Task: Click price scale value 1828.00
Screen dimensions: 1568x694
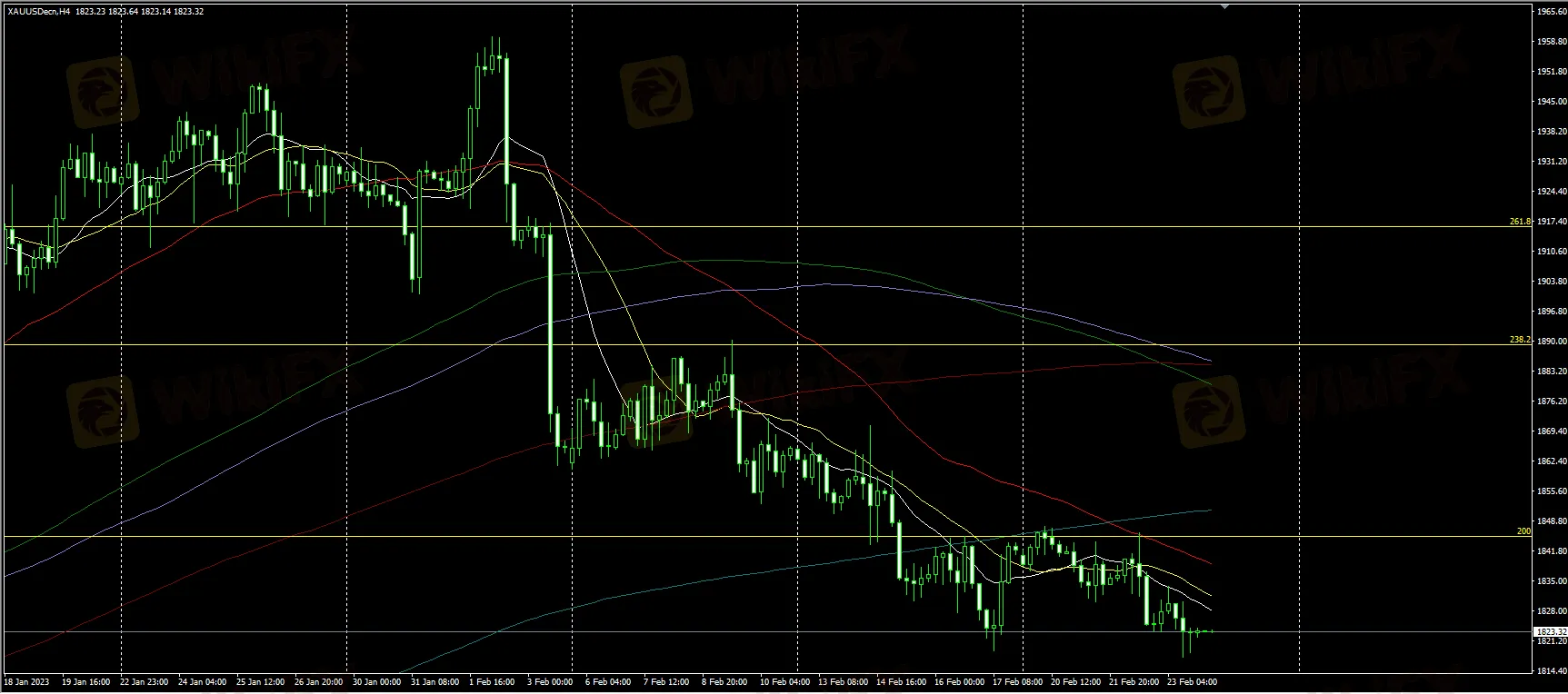Action: click(1550, 610)
